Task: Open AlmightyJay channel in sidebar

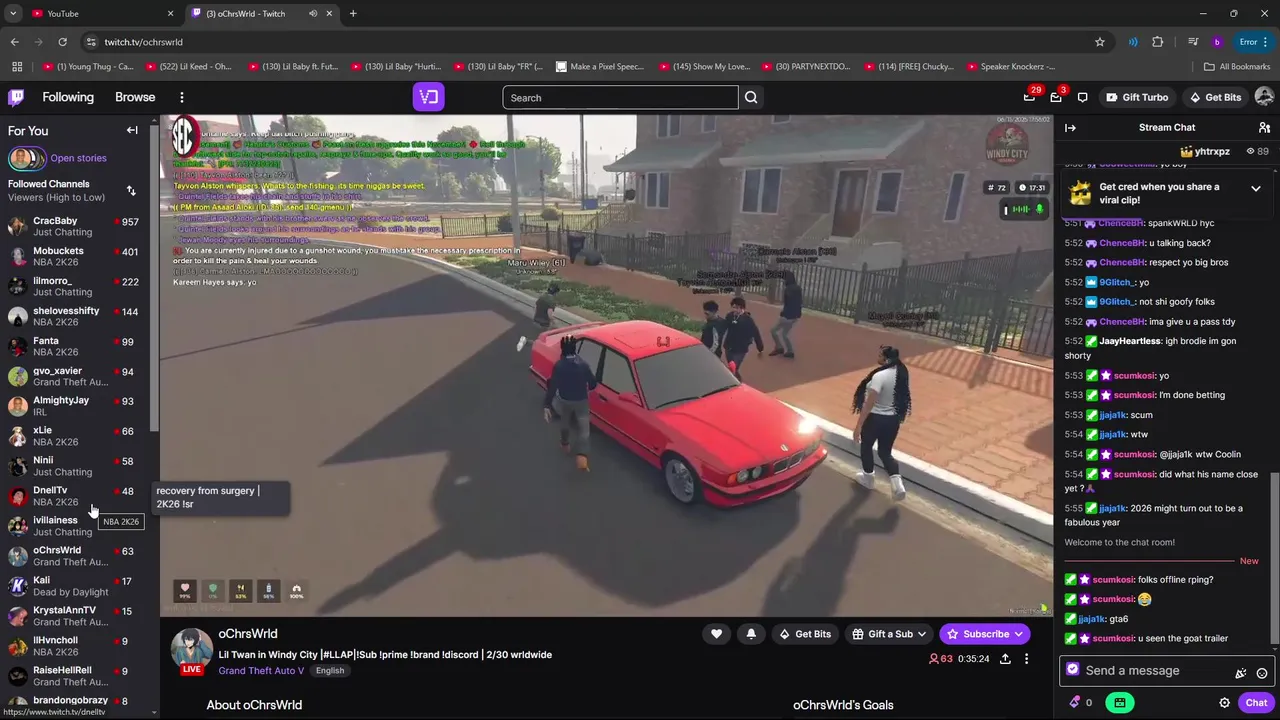Action: 76,406
